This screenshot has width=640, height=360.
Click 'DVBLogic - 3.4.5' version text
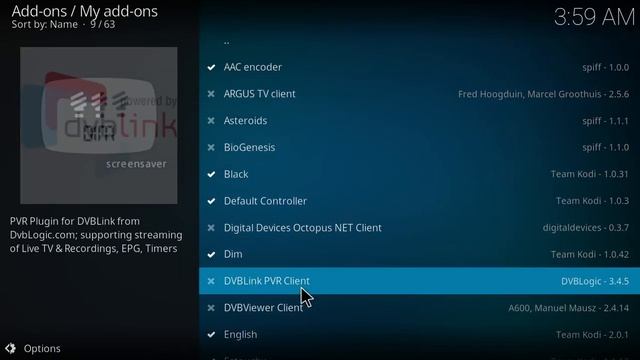click(x=595, y=281)
